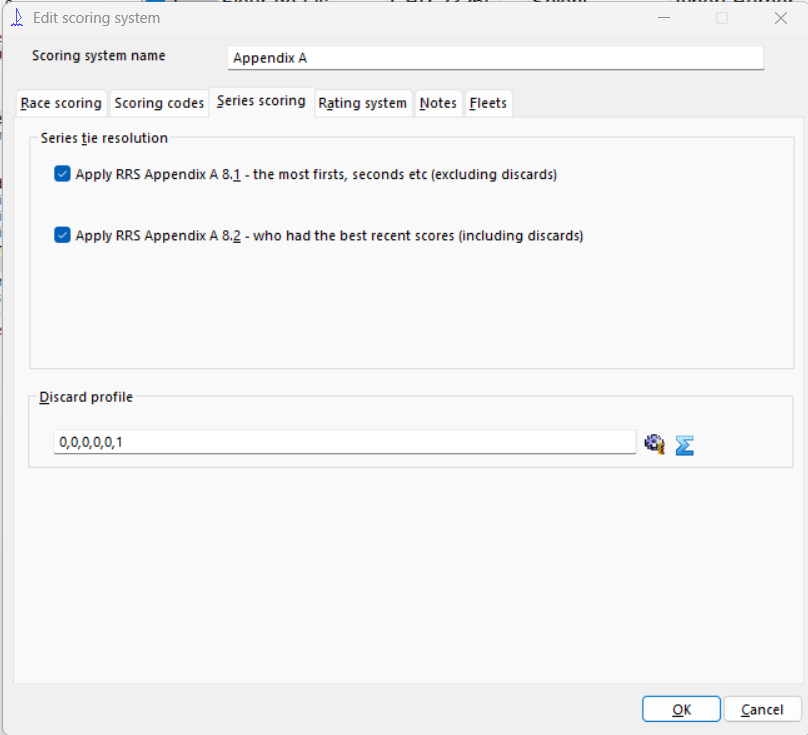Uncheck Apply RRS Appendix A 8.2 checkbox
The width and height of the screenshot is (808, 735).
tap(63, 236)
